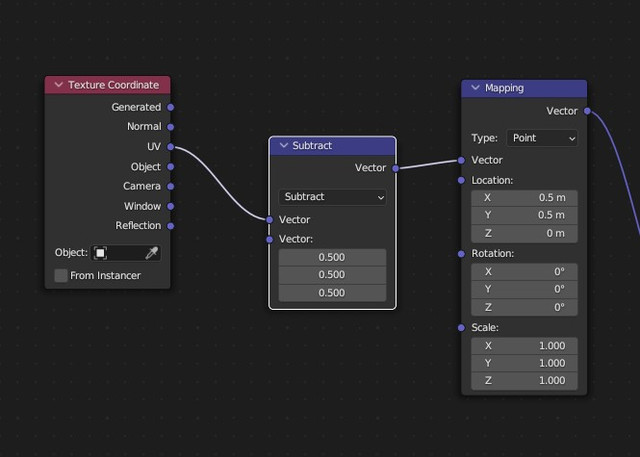Click the object icon in Object field
640x457 pixels.
[x=100, y=253]
